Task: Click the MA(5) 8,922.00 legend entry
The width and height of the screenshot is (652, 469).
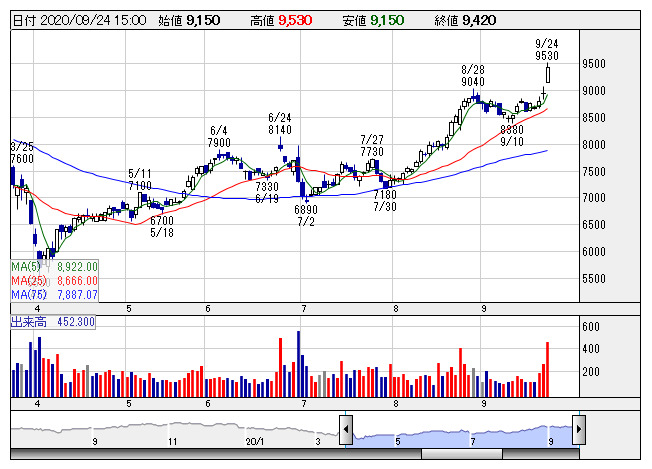Action: point(54,267)
